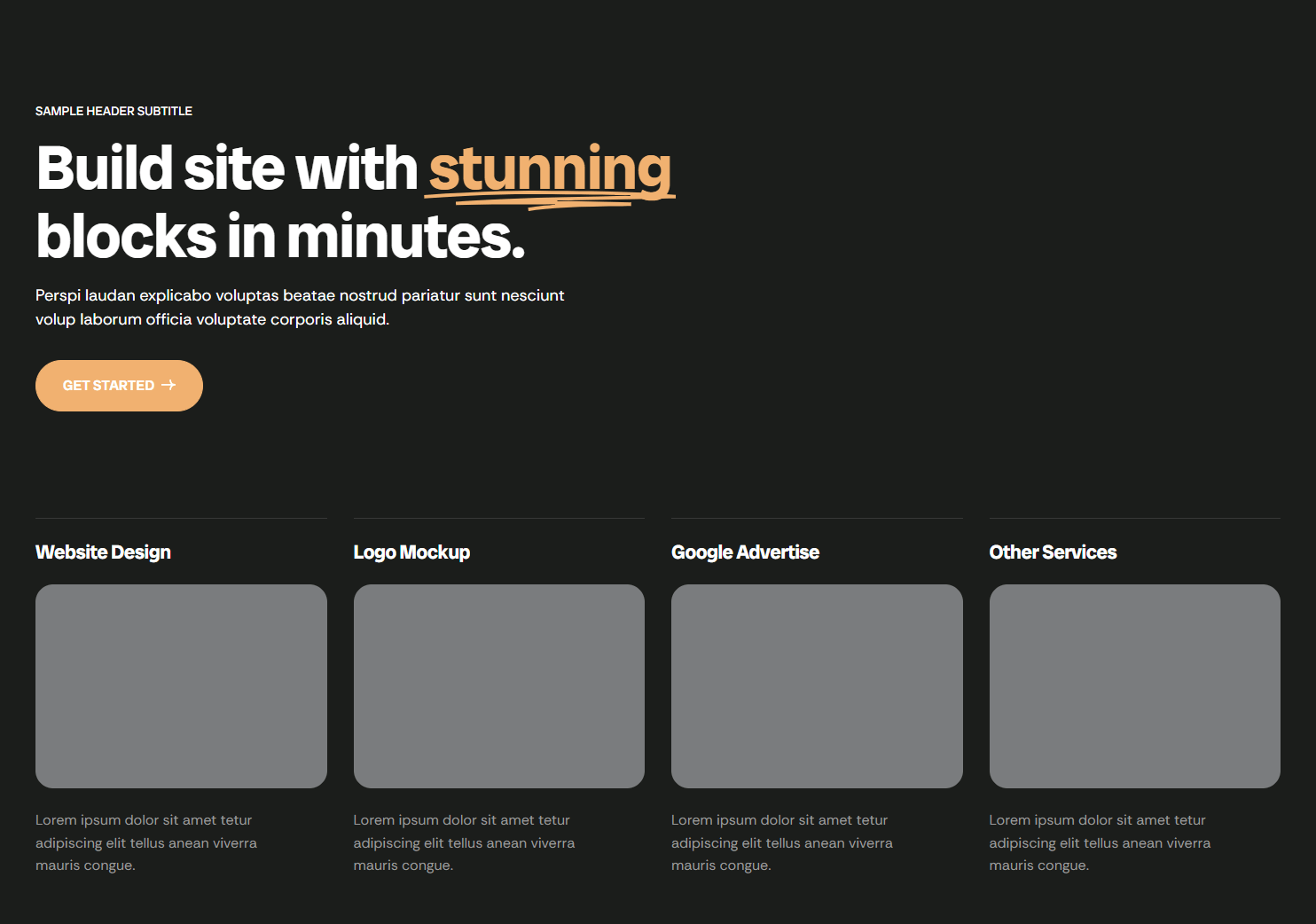
Task: Click the description text under Website Design
Action: click(146, 842)
